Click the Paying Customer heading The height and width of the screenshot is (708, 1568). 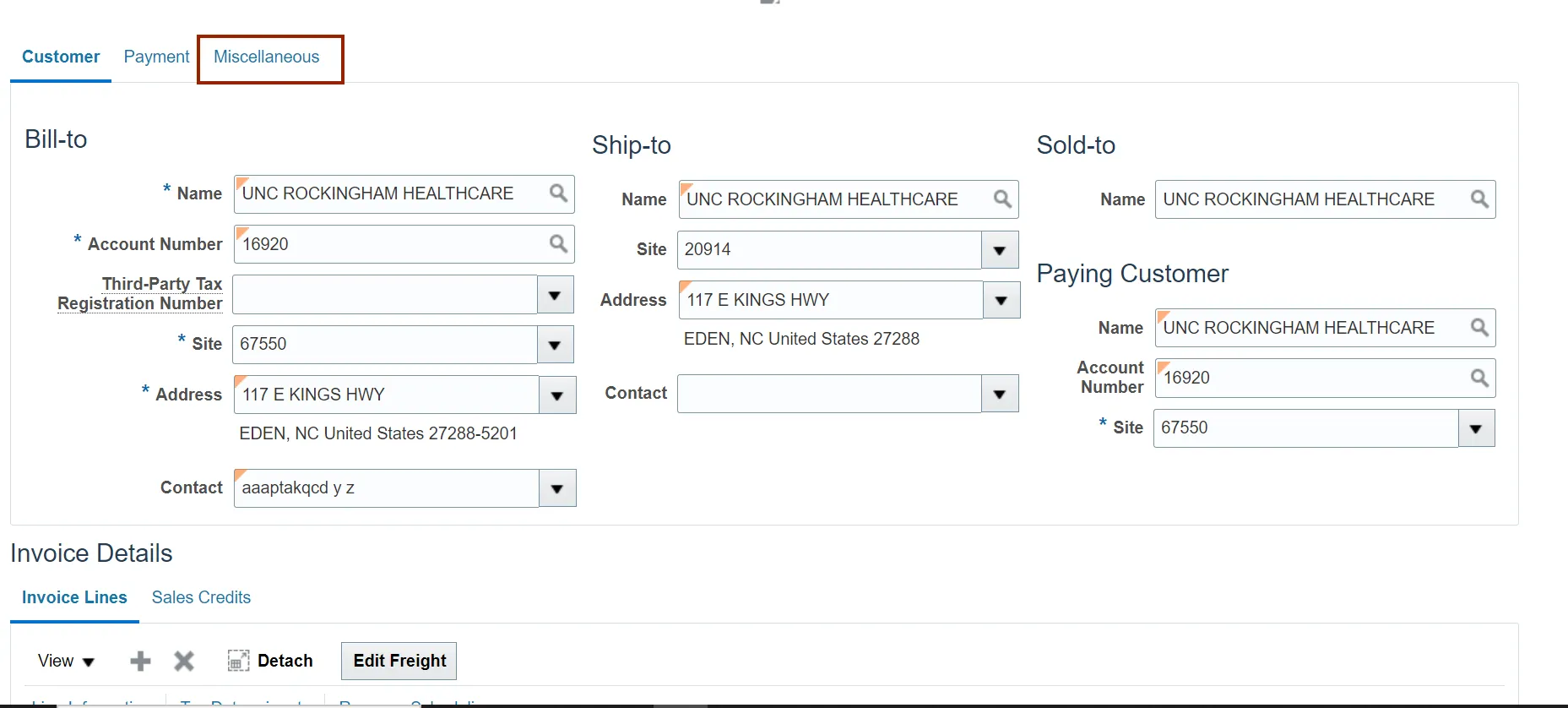click(x=1132, y=274)
